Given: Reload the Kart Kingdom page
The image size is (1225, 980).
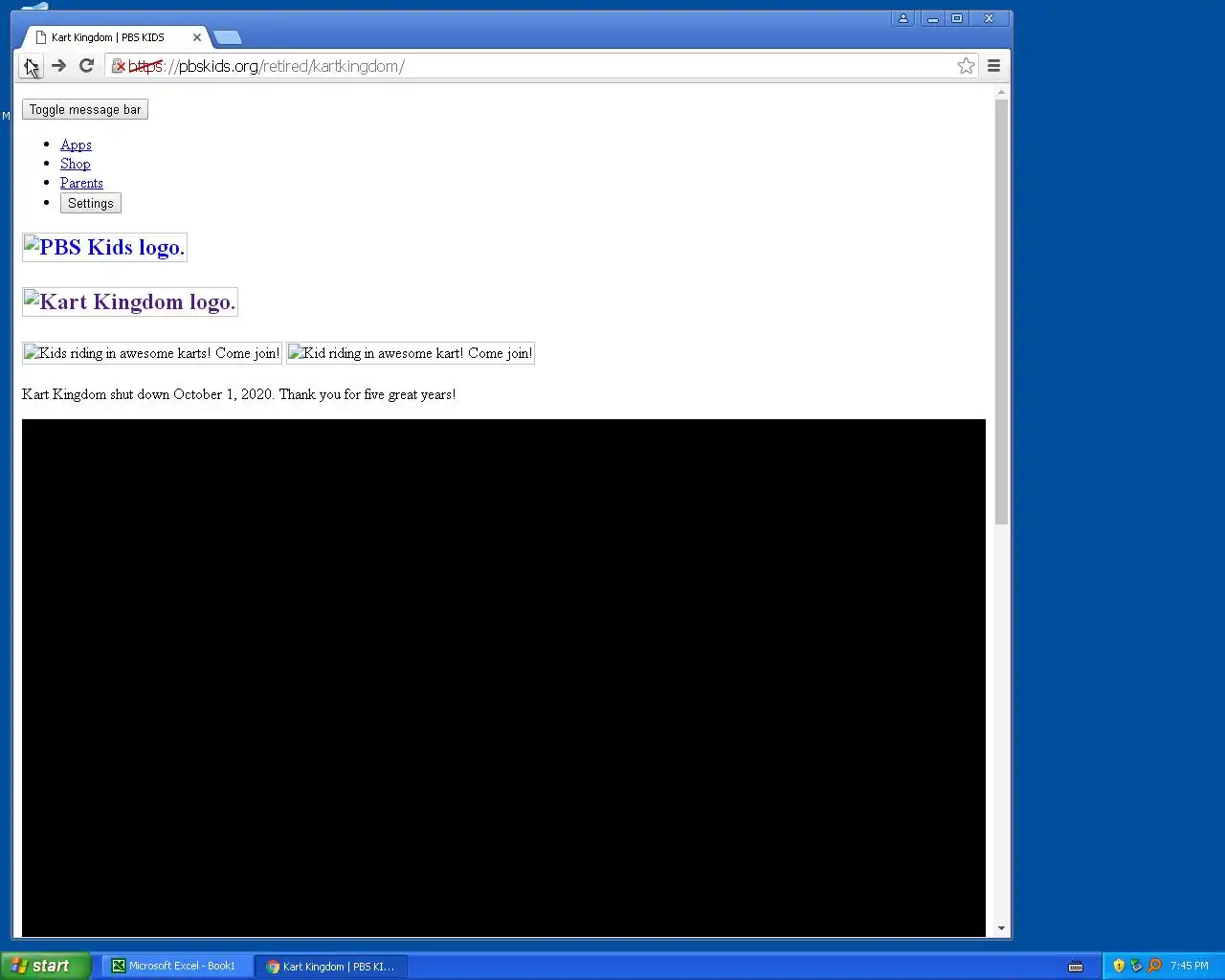Looking at the screenshot, I should tap(86, 66).
